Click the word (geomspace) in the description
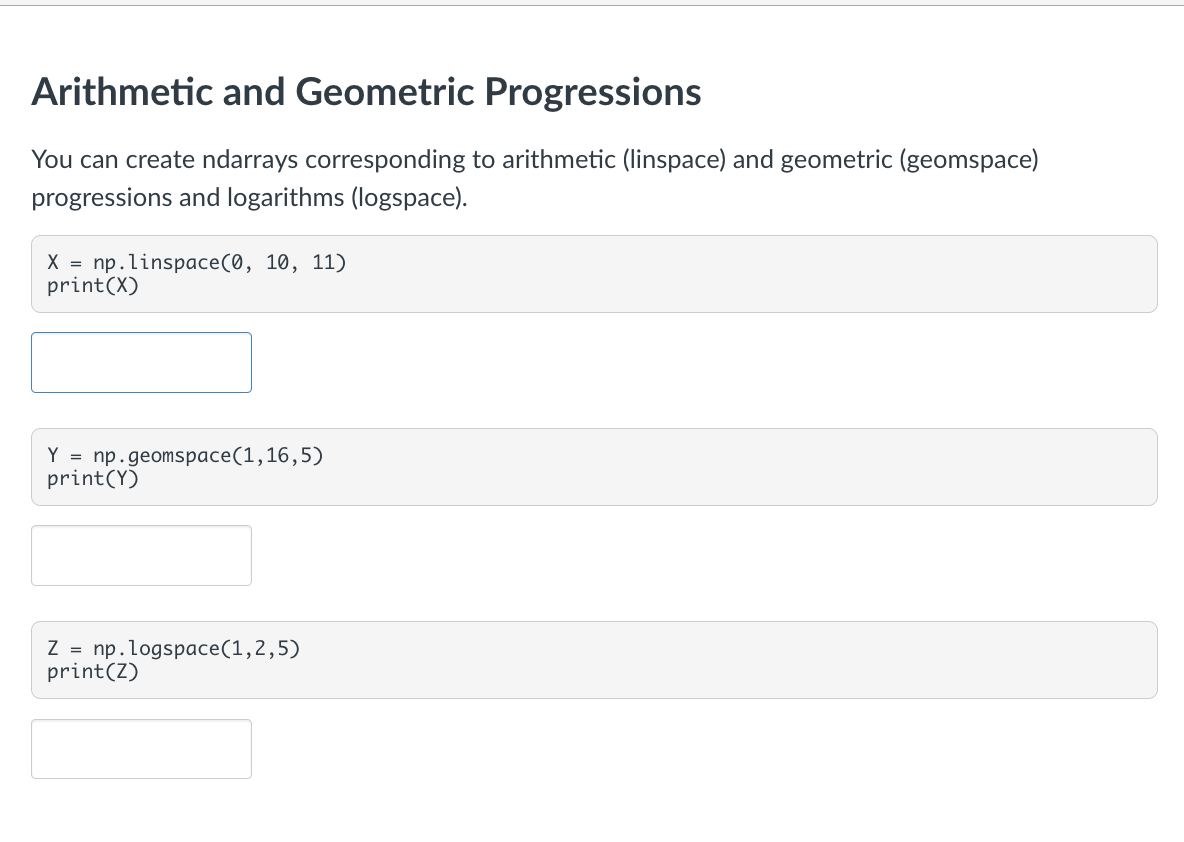This screenshot has width=1184, height=842. pos(969,159)
